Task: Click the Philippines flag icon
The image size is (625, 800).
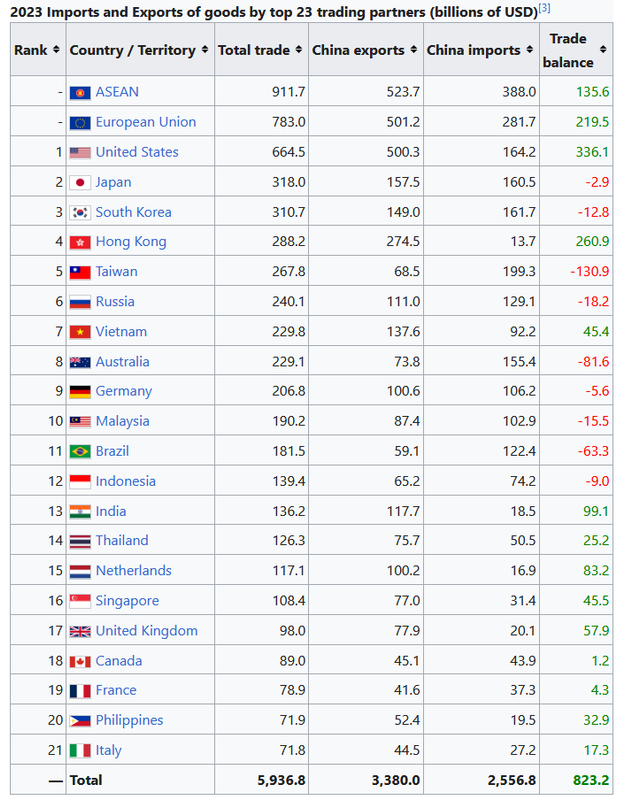Action: (80, 721)
